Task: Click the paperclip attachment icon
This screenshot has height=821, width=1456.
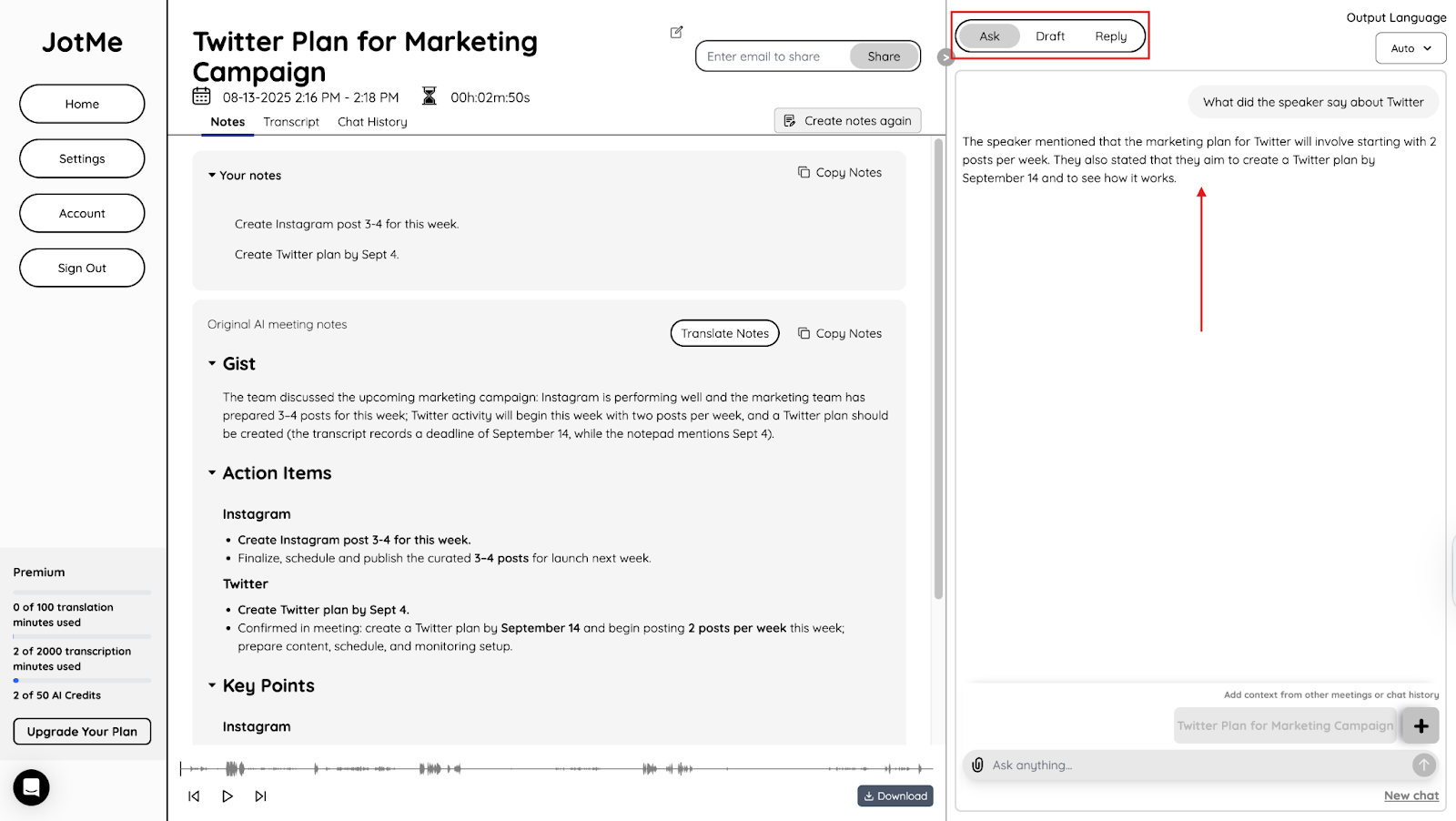Action: (x=977, y=765)
